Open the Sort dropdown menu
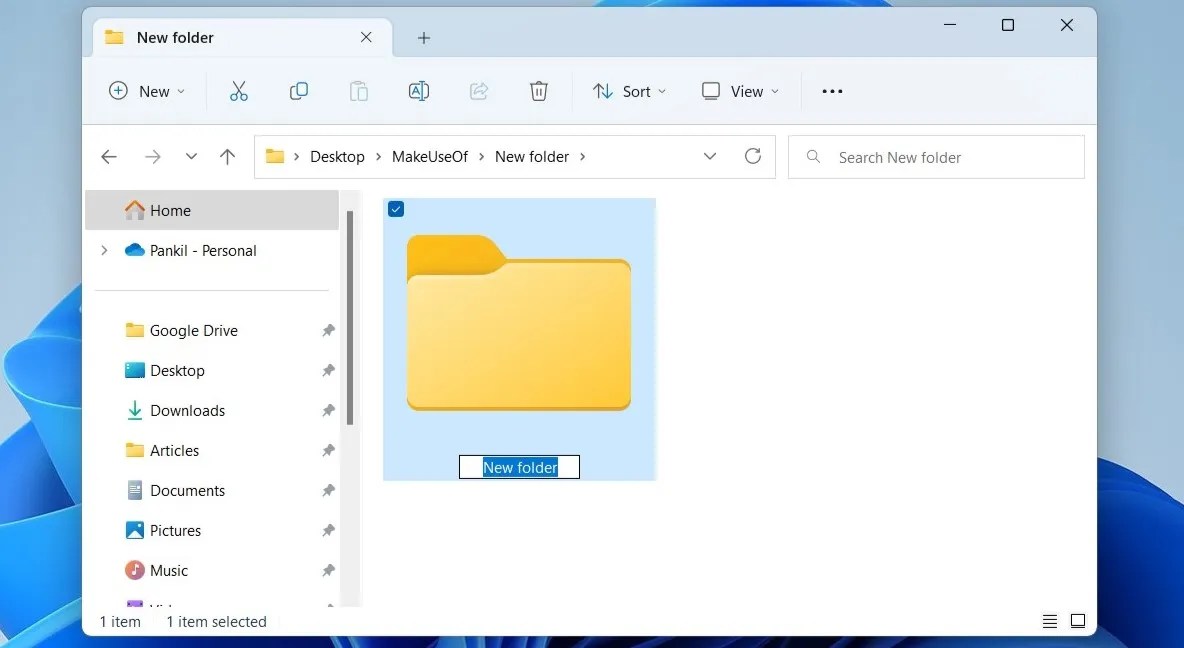This screenshot has height=648, width=1184. click(x=630, y=91)
